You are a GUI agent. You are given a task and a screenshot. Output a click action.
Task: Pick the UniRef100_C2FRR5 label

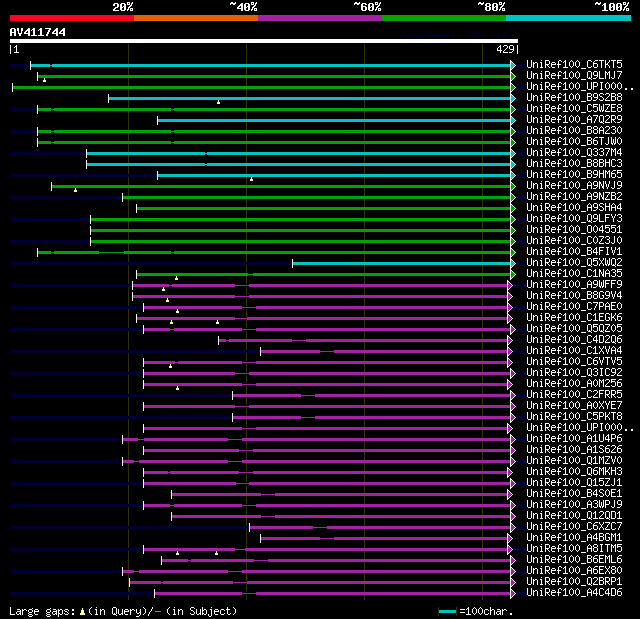click(x=574, y=395)
